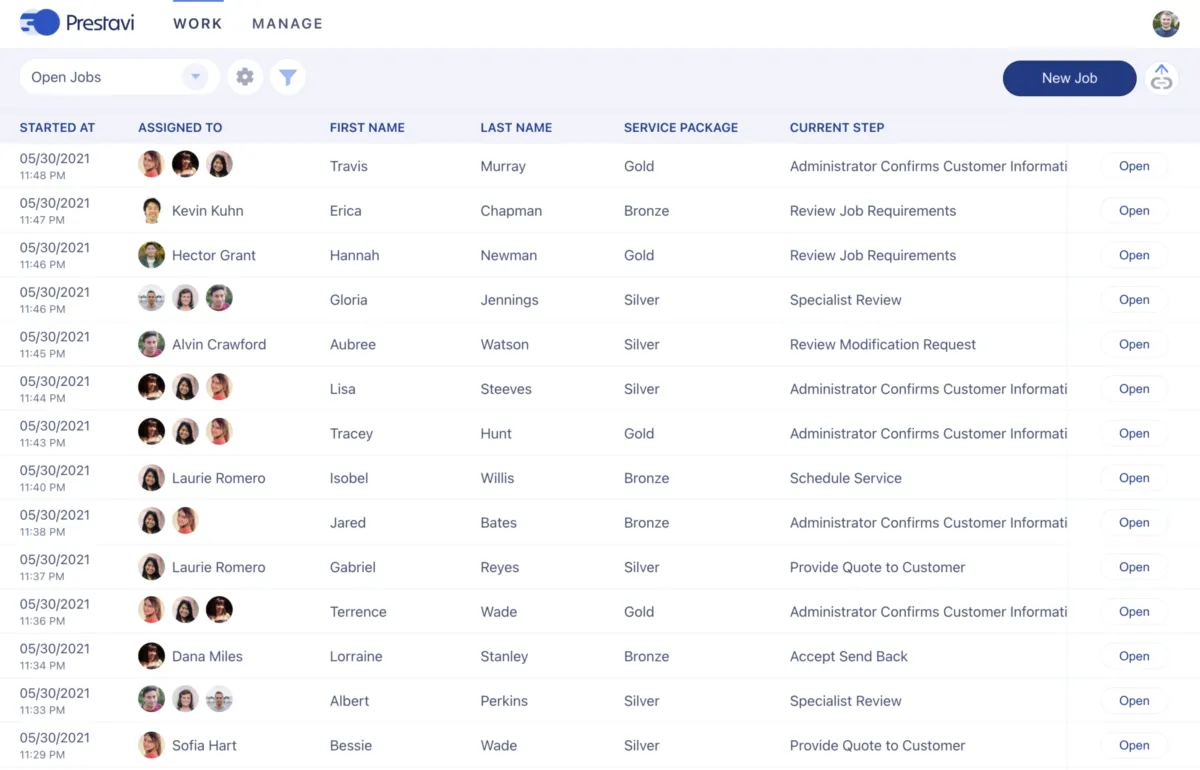Click Kevin Kuhn's avatar

pyautogui.click(x=151, y=211)
